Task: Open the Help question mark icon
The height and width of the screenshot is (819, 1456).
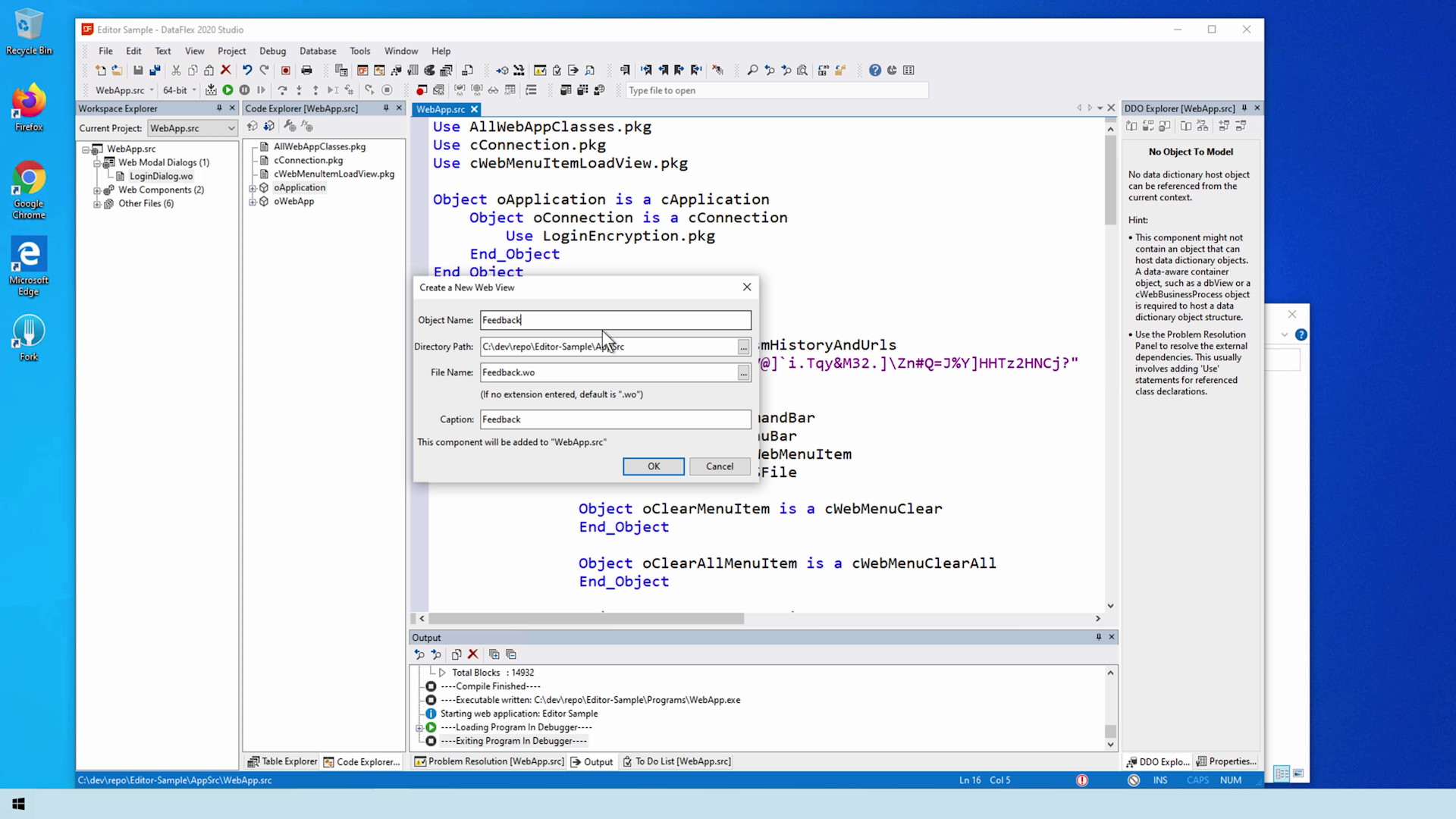Action: [874, 71]
